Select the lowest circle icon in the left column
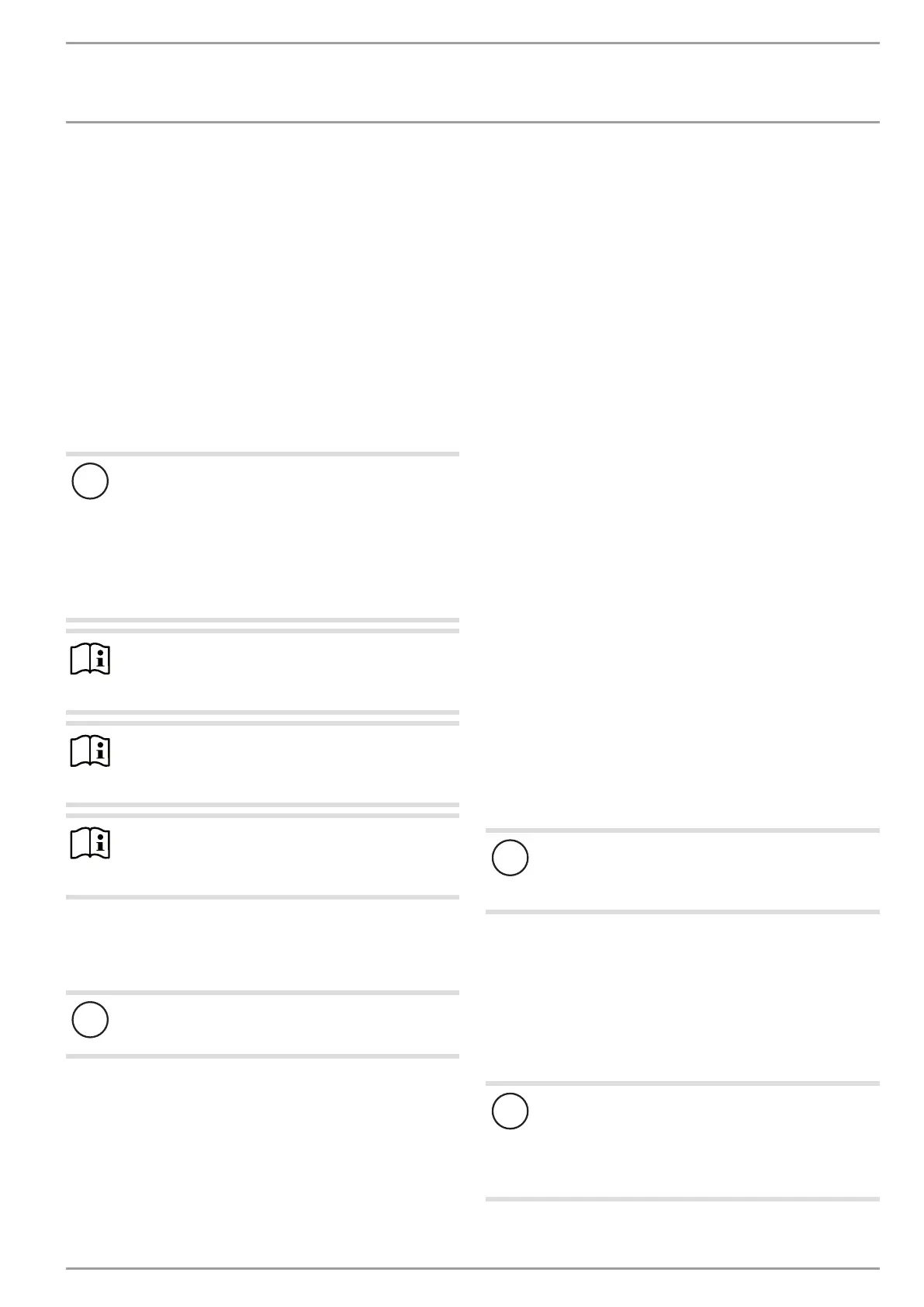924x1307 pixels. click(x=89, y=1020)
